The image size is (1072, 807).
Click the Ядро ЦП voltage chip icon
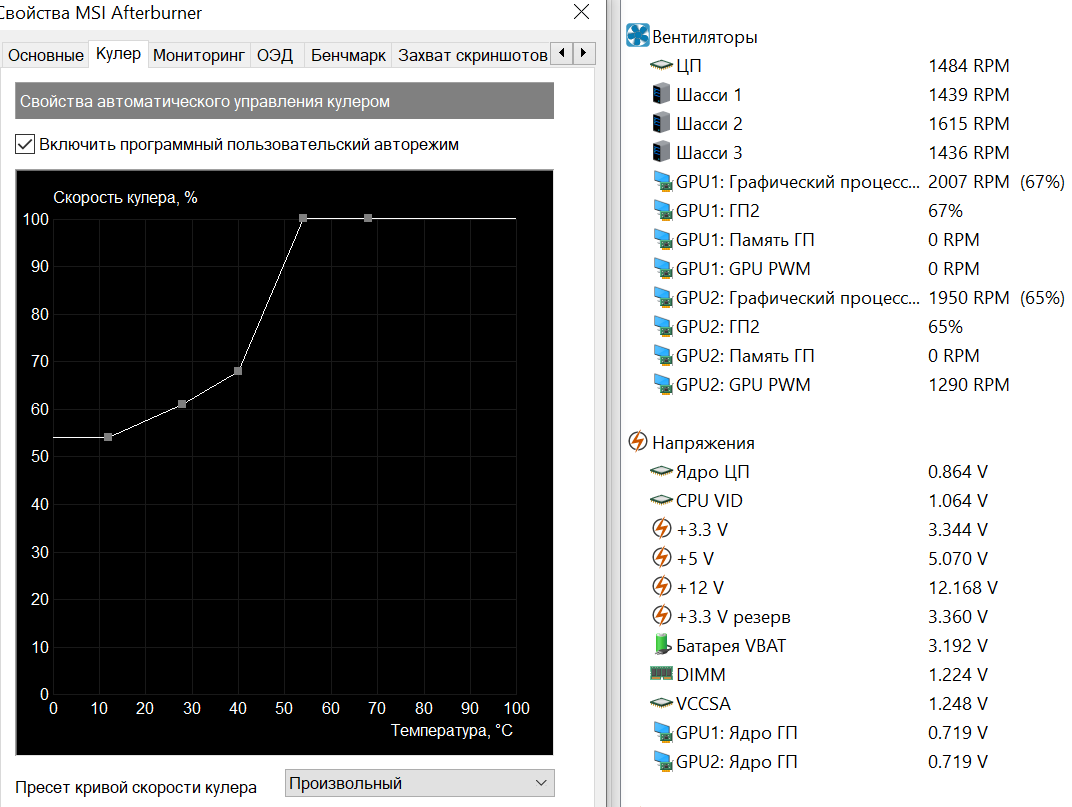point(661,471)
